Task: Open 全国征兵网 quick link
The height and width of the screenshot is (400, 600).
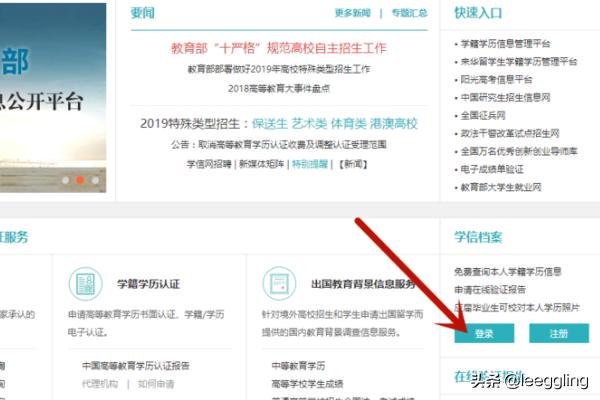Action: [483, 115]
